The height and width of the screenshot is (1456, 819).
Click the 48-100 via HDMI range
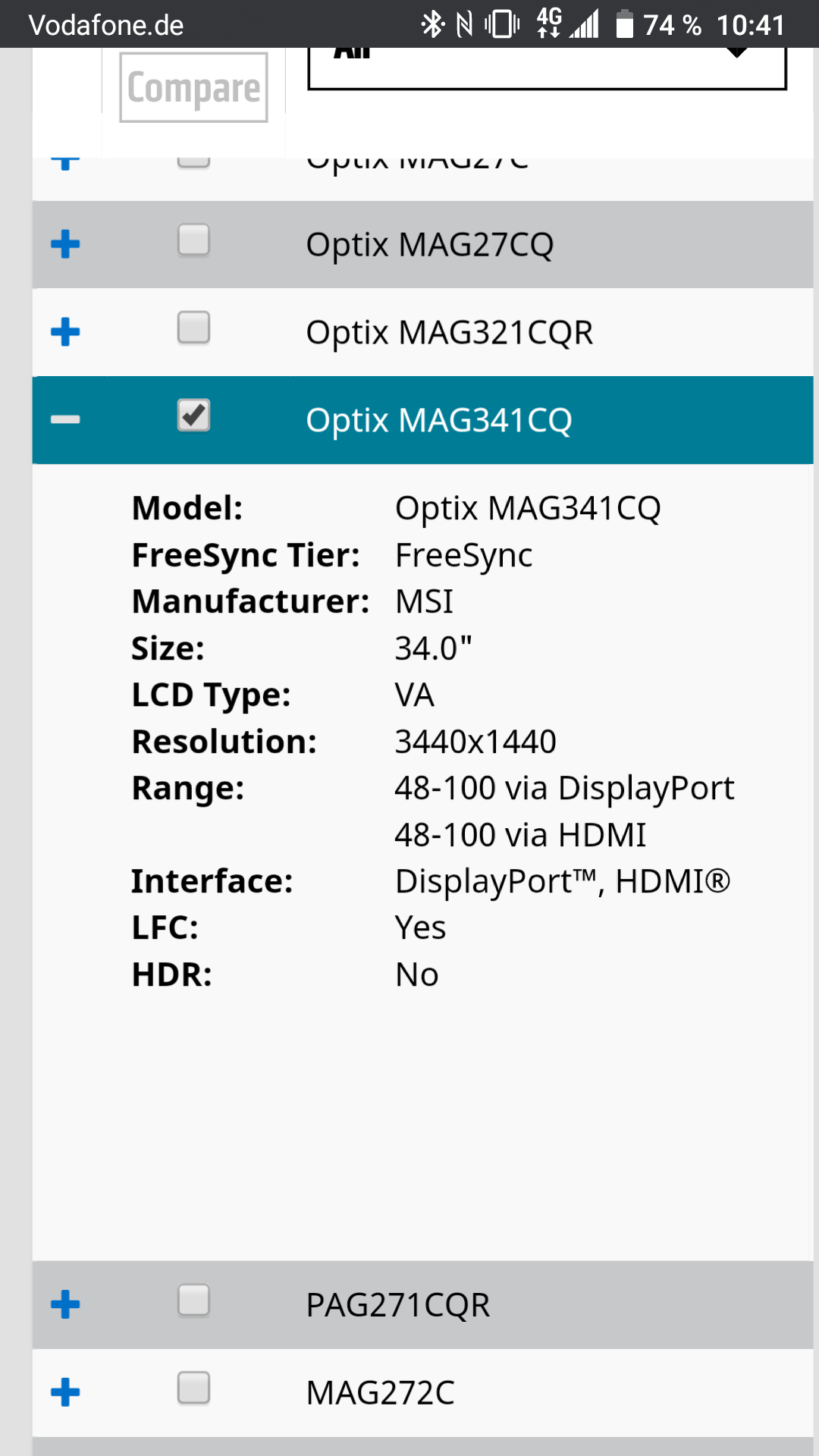point(520,835)
